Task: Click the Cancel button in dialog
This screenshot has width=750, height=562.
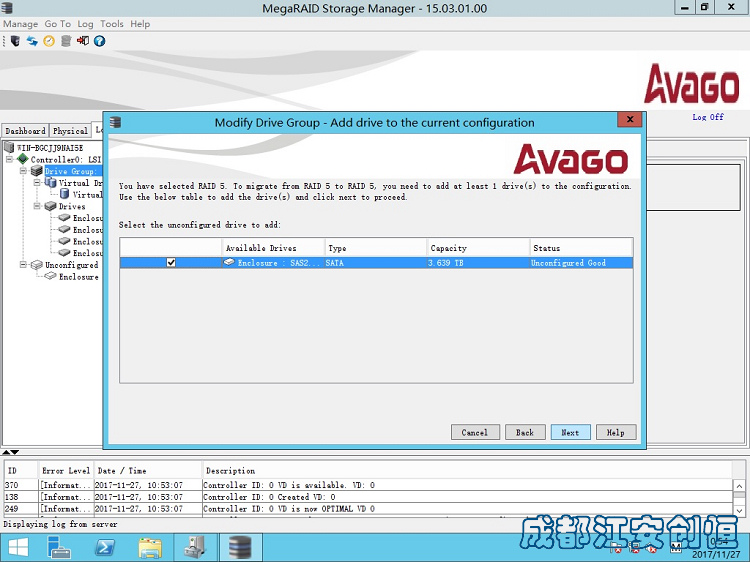Action: pyautogui.click(x=475, y=432)
